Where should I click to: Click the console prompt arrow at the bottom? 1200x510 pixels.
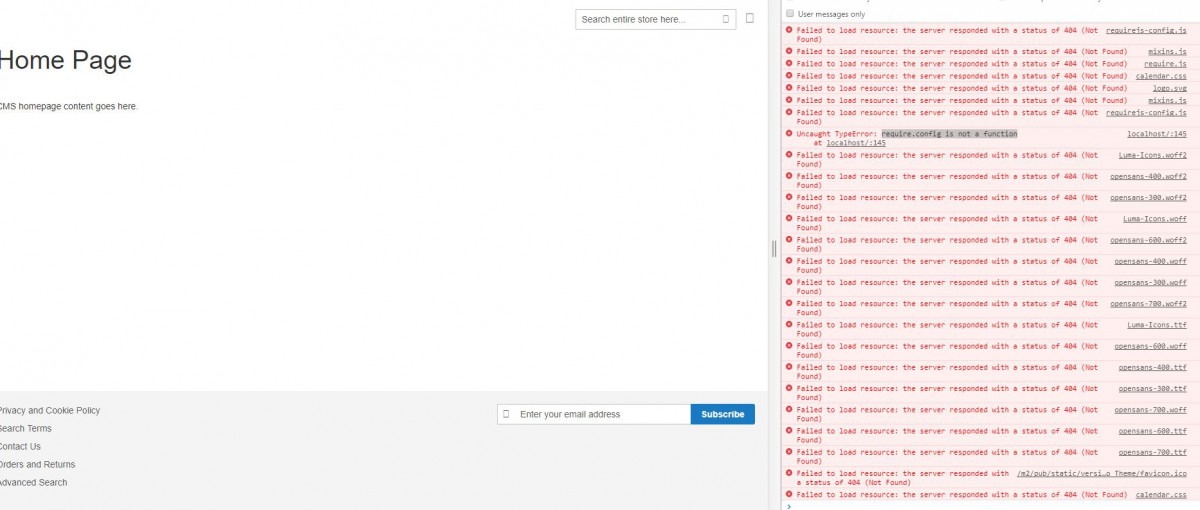coord(789,506)
